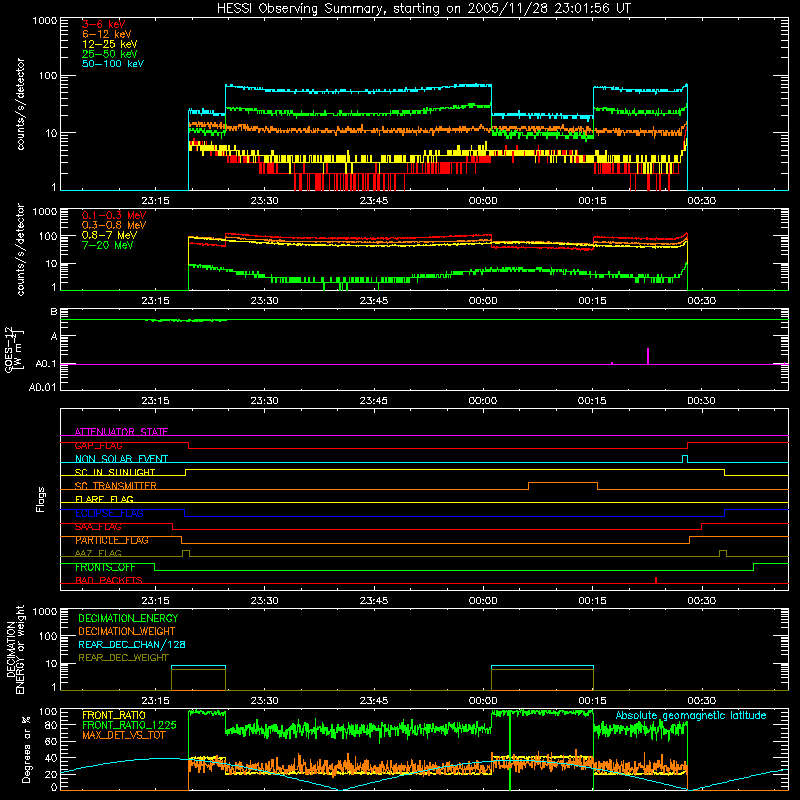Click the SAA_FLAG label
The width and height of the screenshot is (800, 800).
click(x=98, y=527)
